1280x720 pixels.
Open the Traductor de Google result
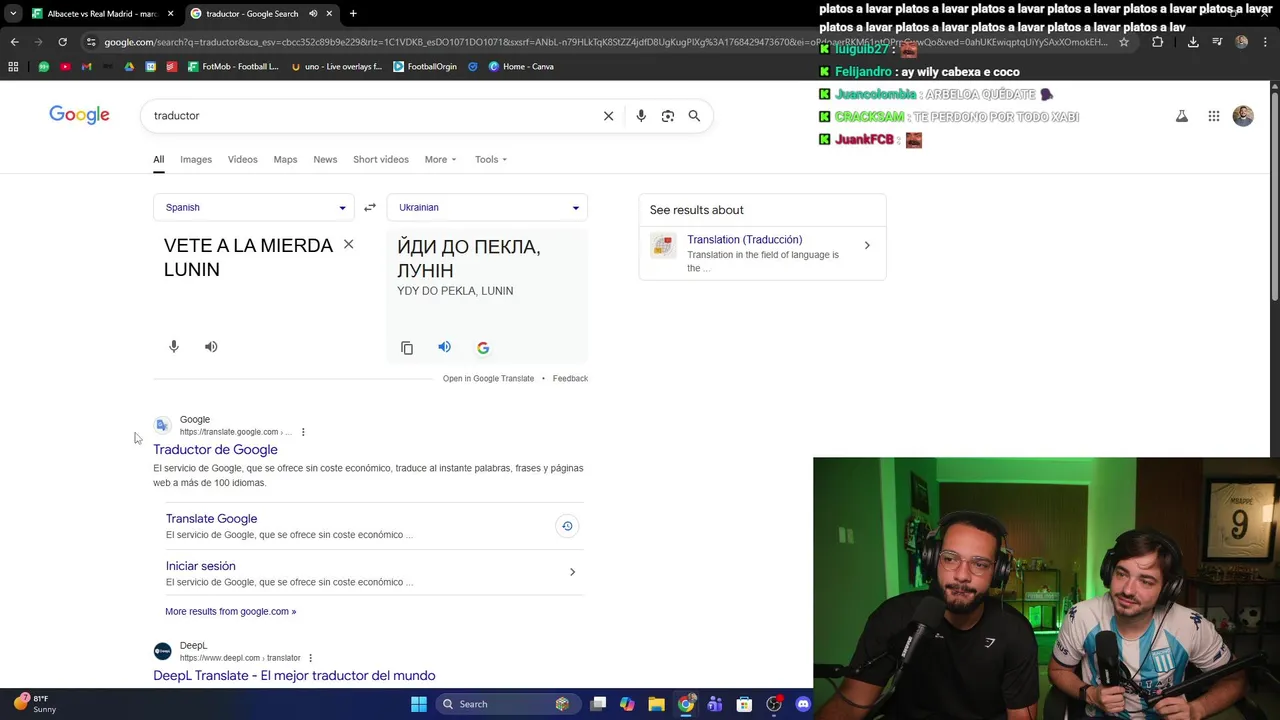click(215, 450)
